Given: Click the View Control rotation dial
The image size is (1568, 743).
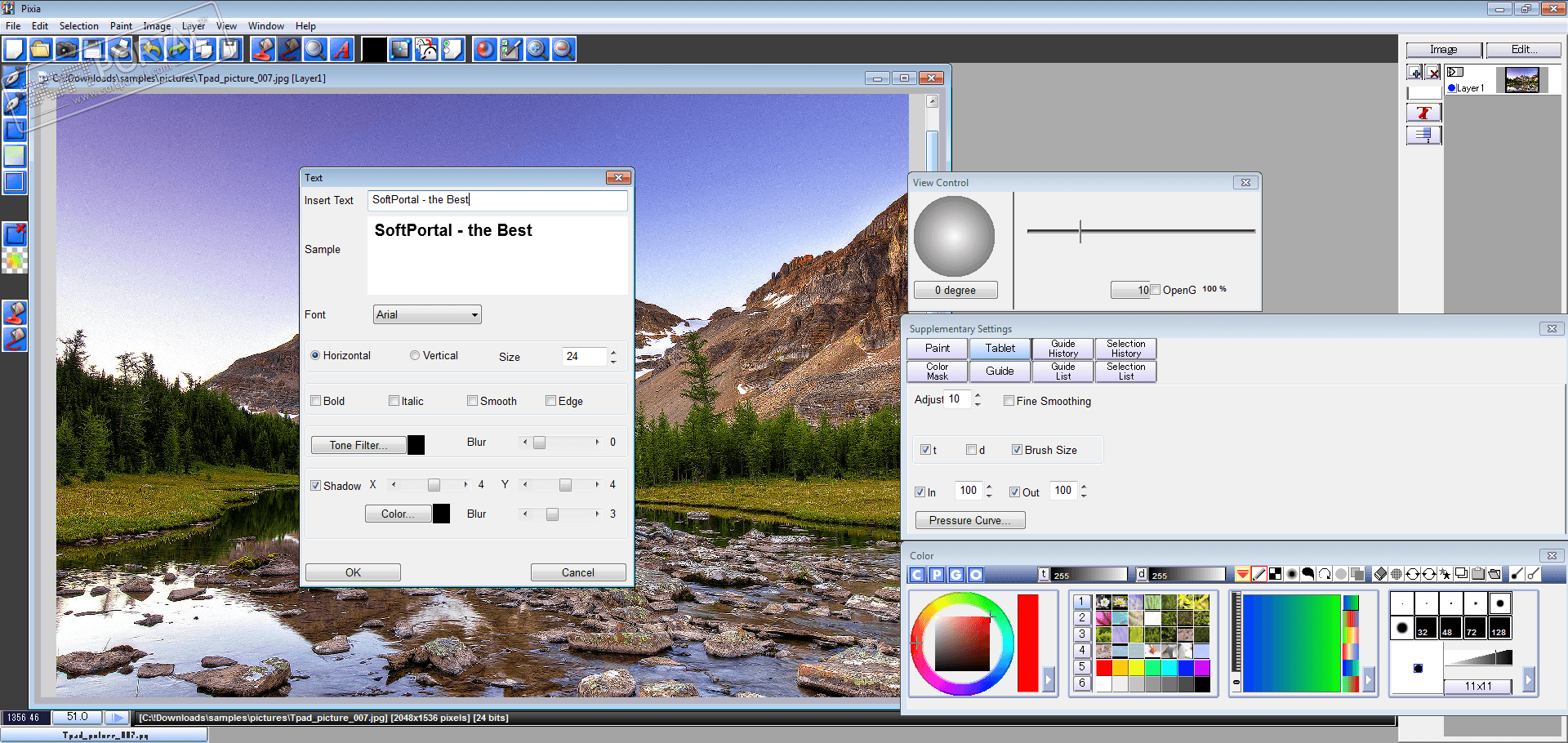Looking at the screenshot, I should (x=954, y=236).
